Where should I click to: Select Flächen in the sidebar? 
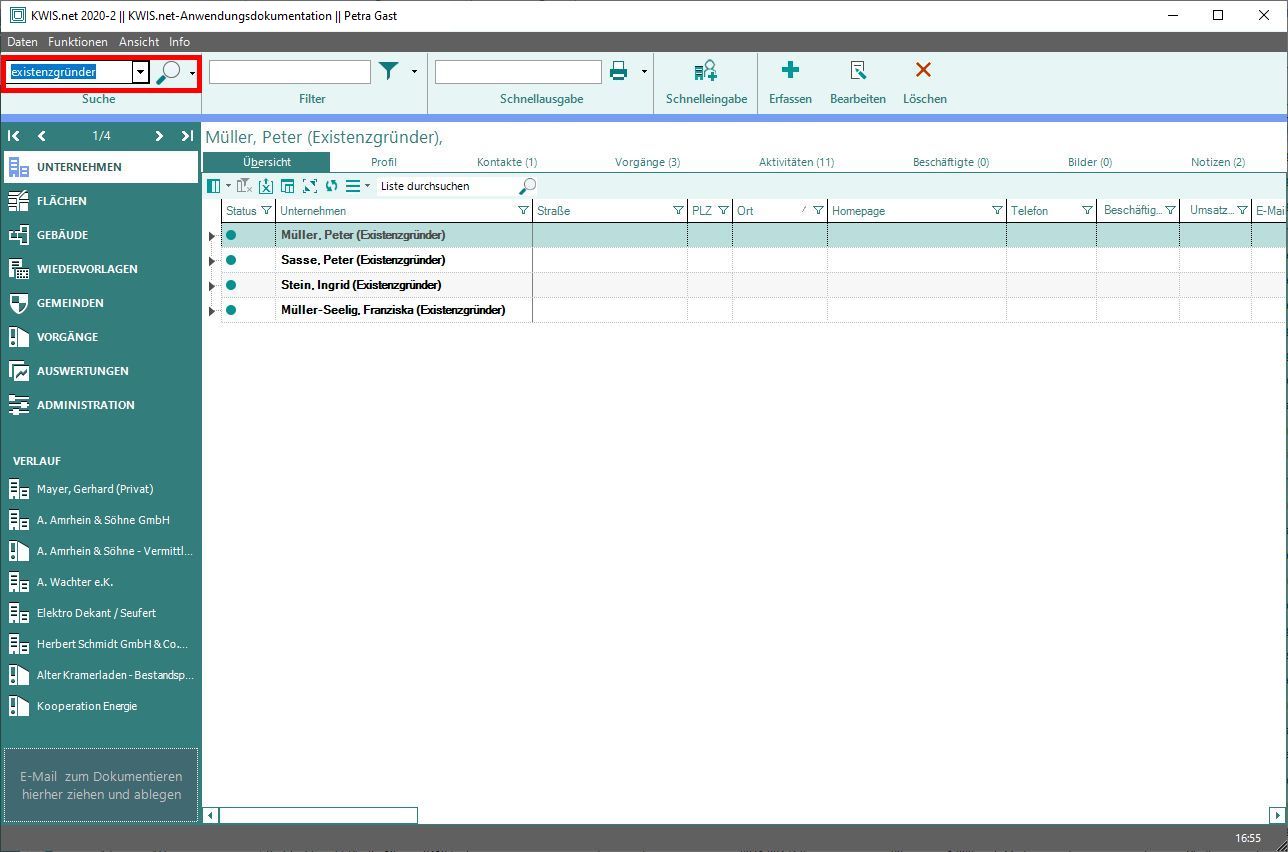pyautogui.click(x=100, y=201)
